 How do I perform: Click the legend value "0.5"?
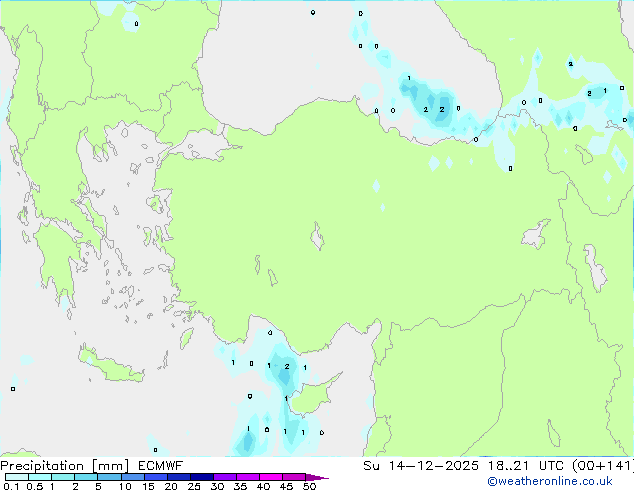click(34, 486)
